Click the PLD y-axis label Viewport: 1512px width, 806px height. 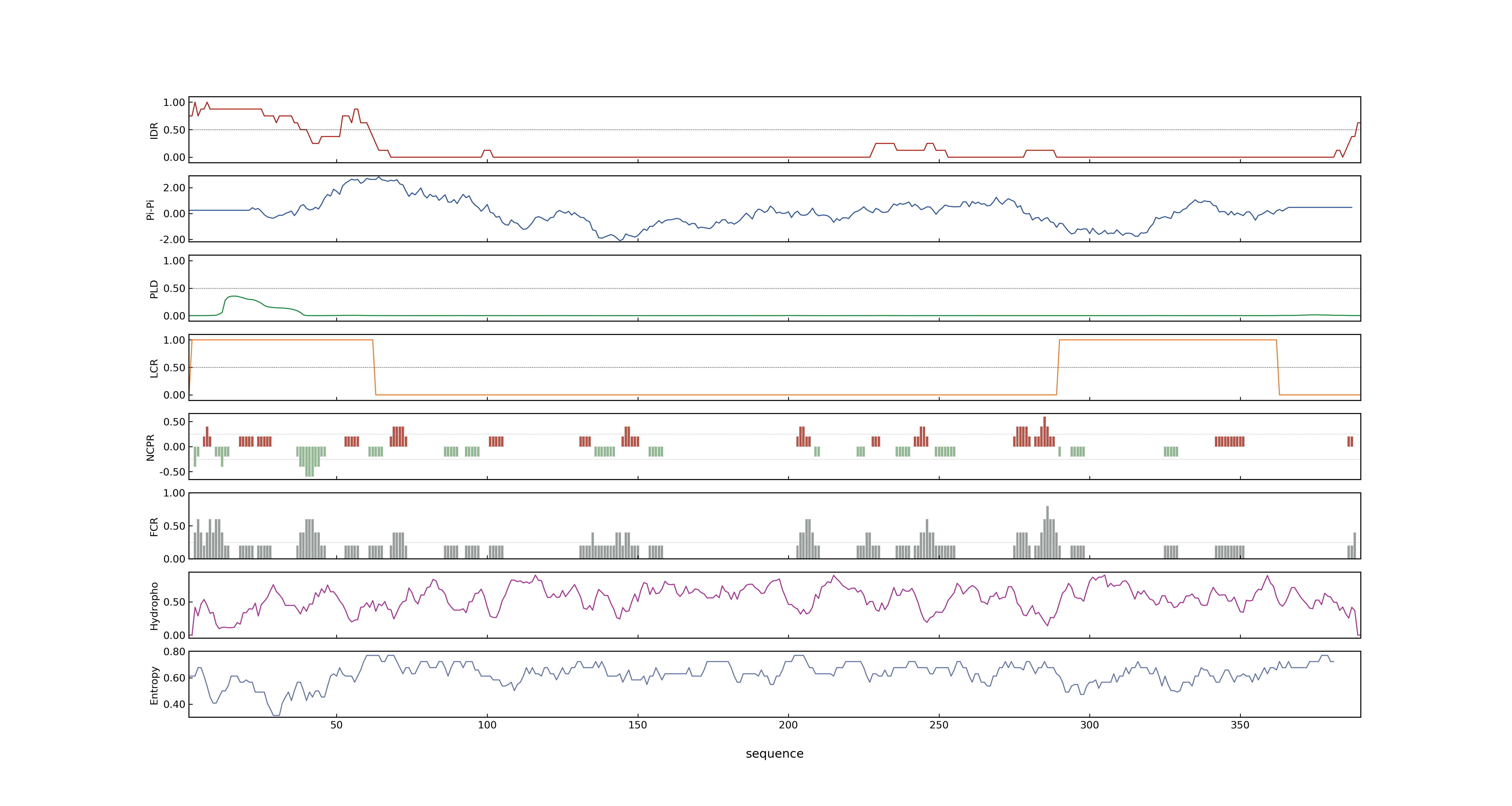pyautogui.click(x=154, y=288)
